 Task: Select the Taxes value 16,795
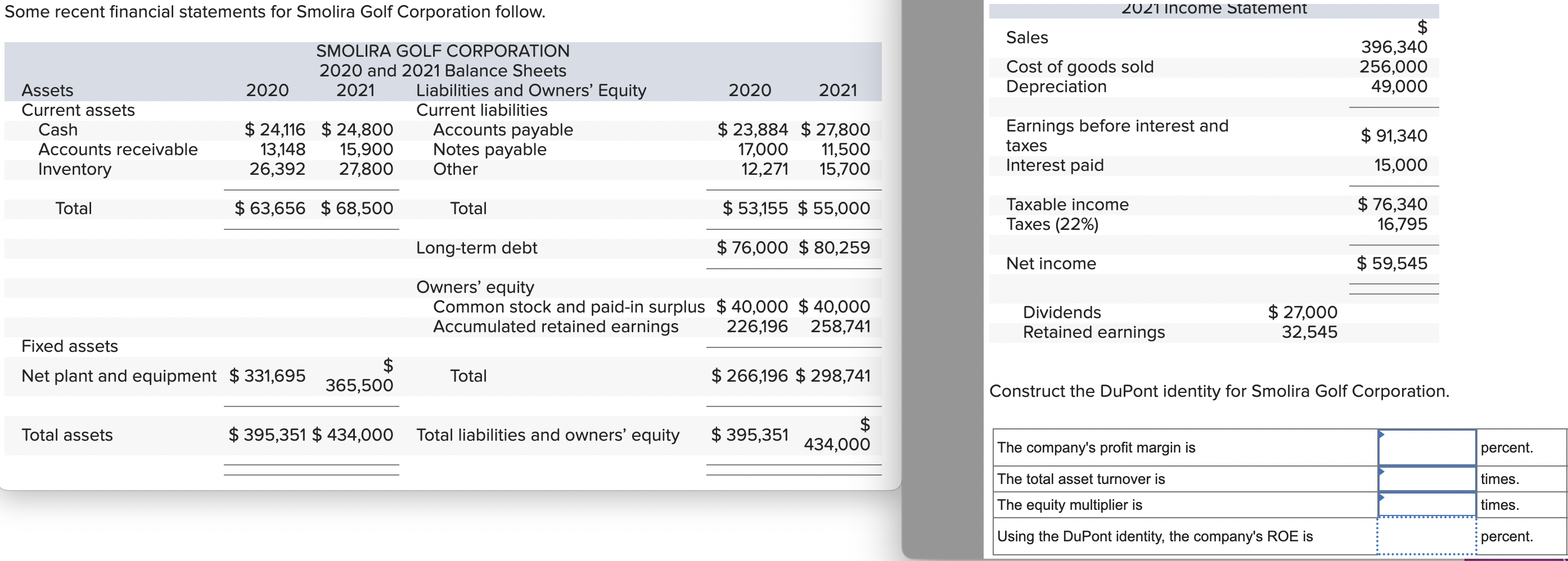tap(1402, 224)
